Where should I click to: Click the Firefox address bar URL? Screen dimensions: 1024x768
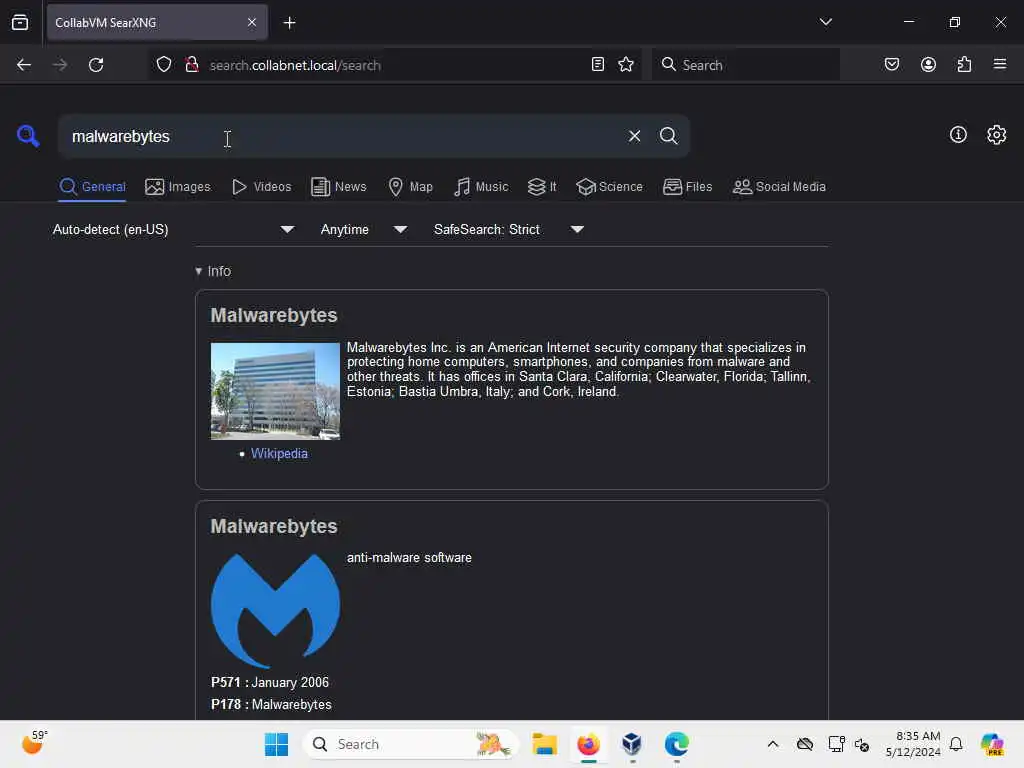(x=295, y=65)
